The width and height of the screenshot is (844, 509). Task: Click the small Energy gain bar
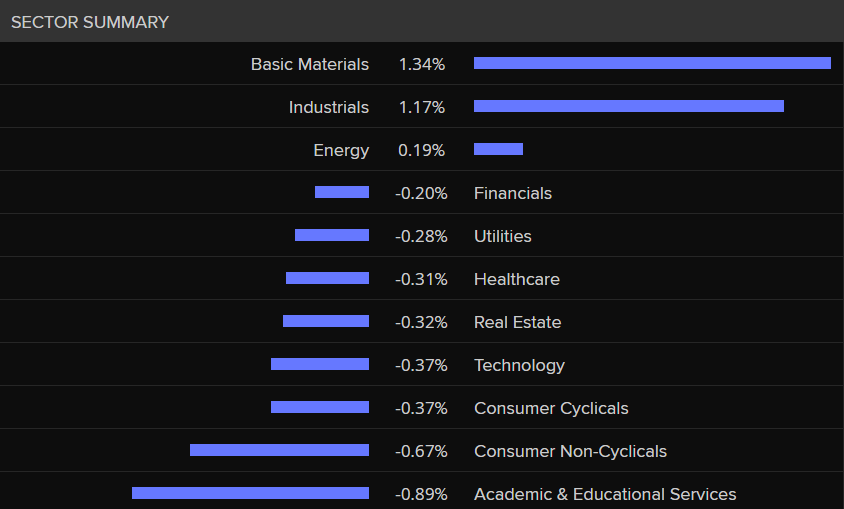pyautogui.click(x=498, y=149)
